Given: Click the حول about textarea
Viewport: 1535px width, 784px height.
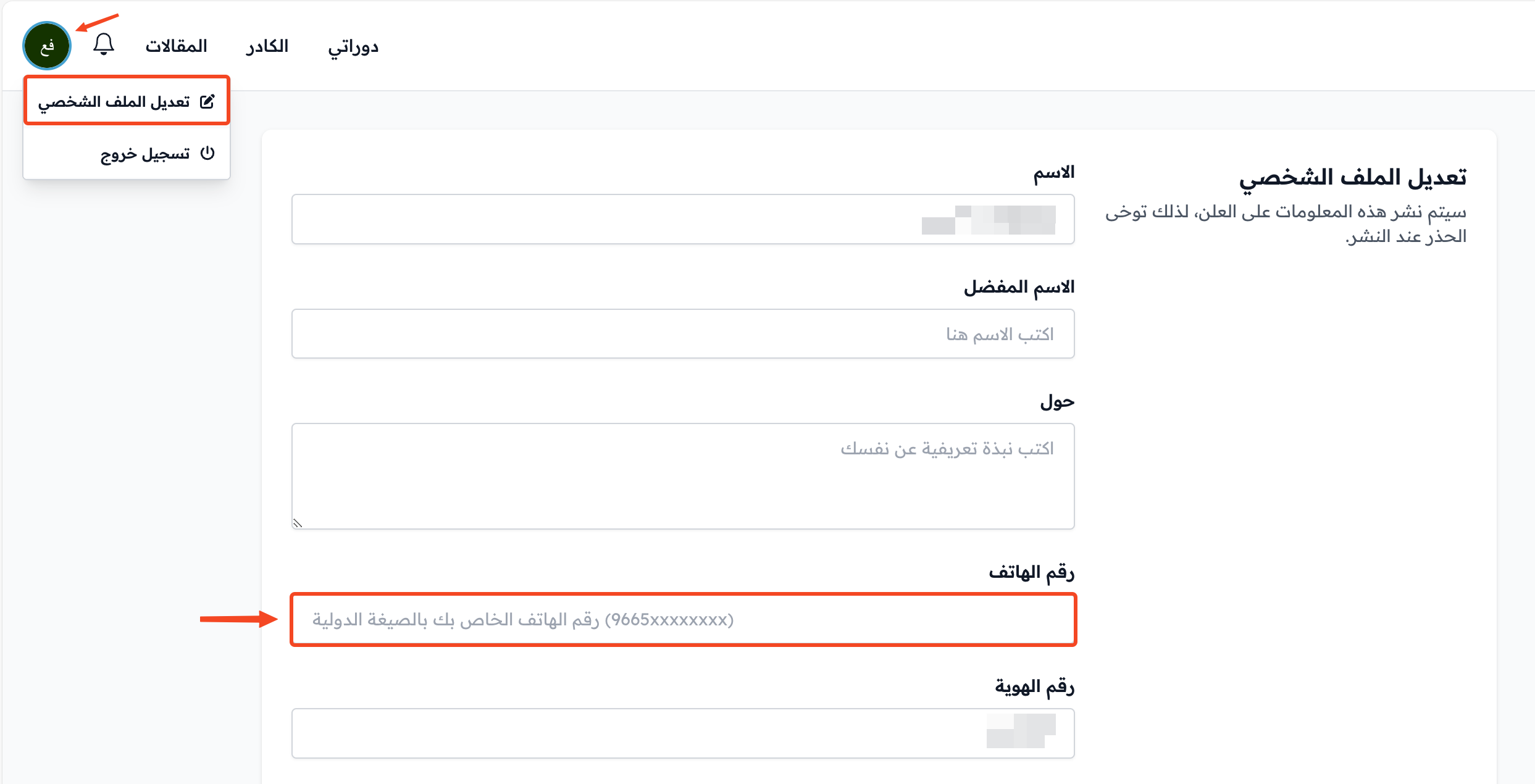Looking at the screenshot, I should point(683,476).
